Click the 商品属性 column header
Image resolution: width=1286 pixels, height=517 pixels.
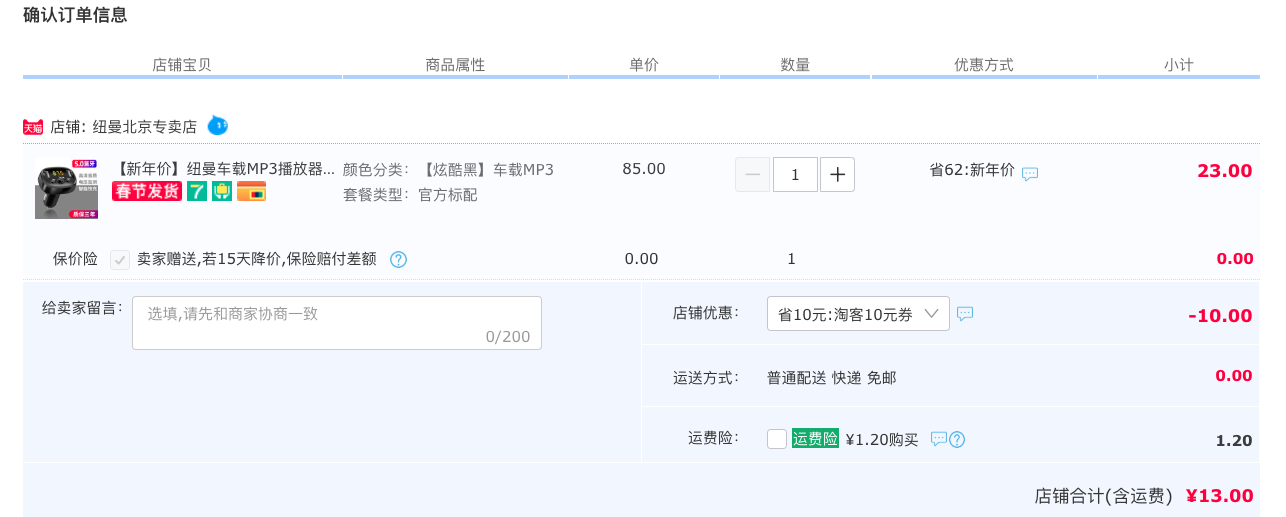click(x=455, y=65)
